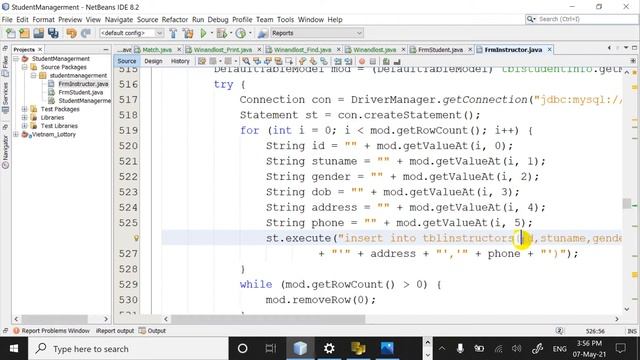Open the iReport output window
Screen dimensions: 640x360
(x=115, y=331)
